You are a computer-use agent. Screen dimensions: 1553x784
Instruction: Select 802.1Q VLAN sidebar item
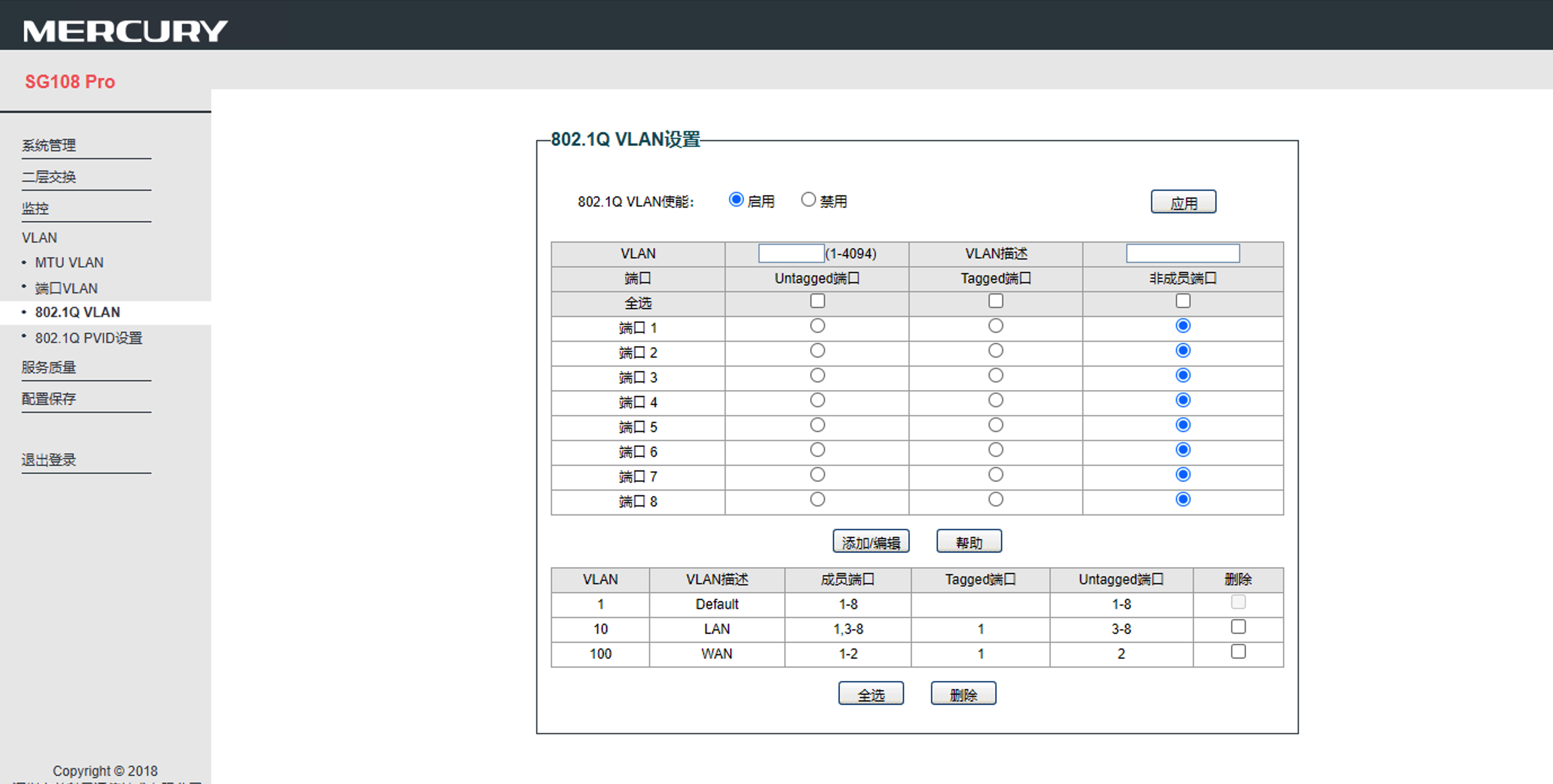pos(77,312)
